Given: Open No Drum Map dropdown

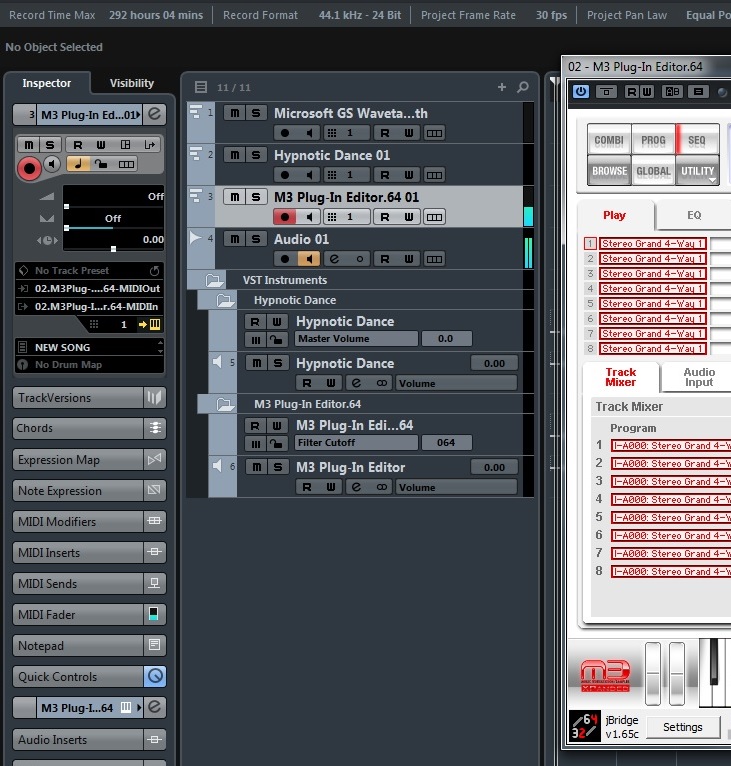Looking at the screenshot, I should click(x=89, y=364).
